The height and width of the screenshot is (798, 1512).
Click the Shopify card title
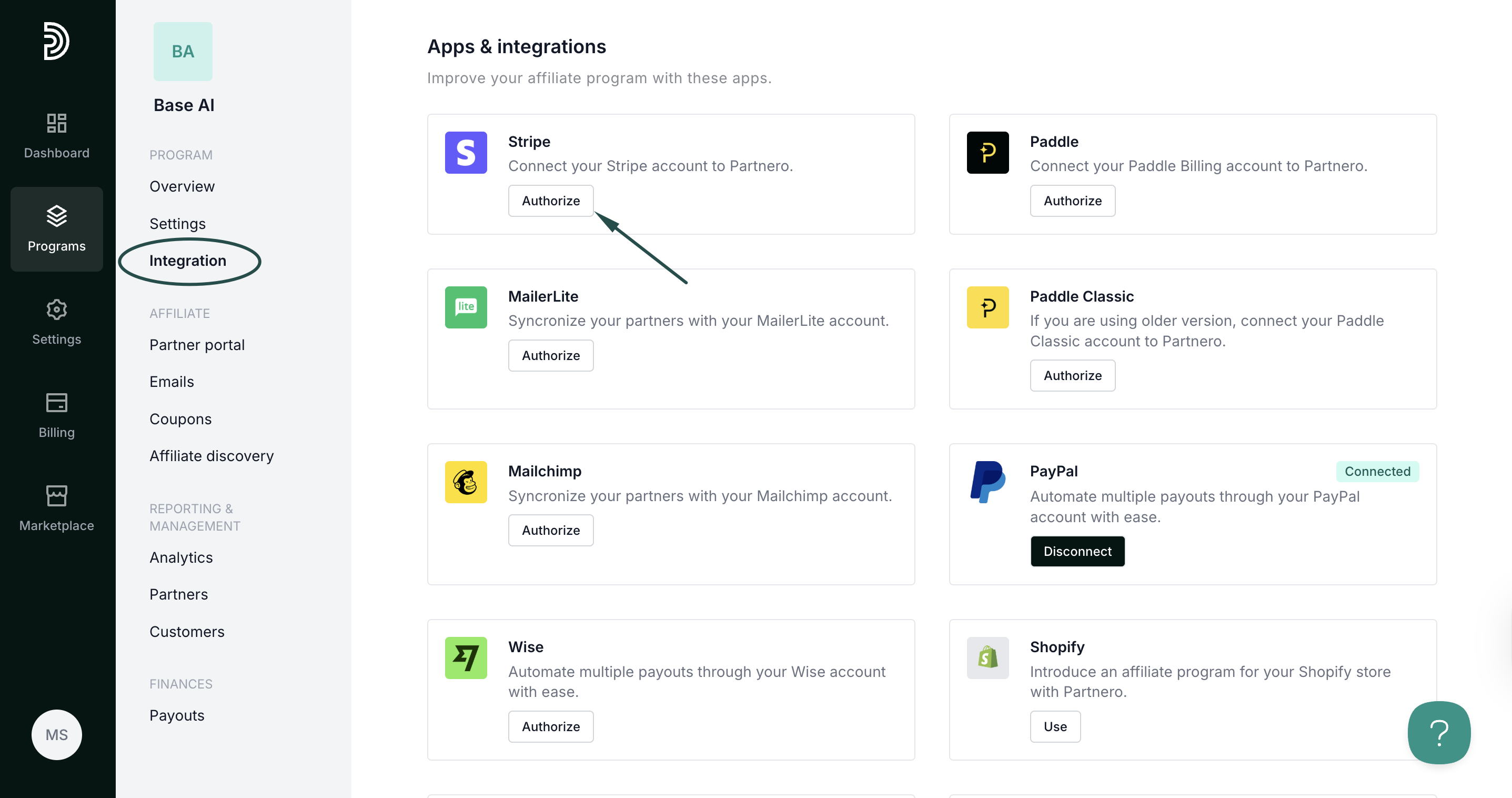click(1056, 647)
